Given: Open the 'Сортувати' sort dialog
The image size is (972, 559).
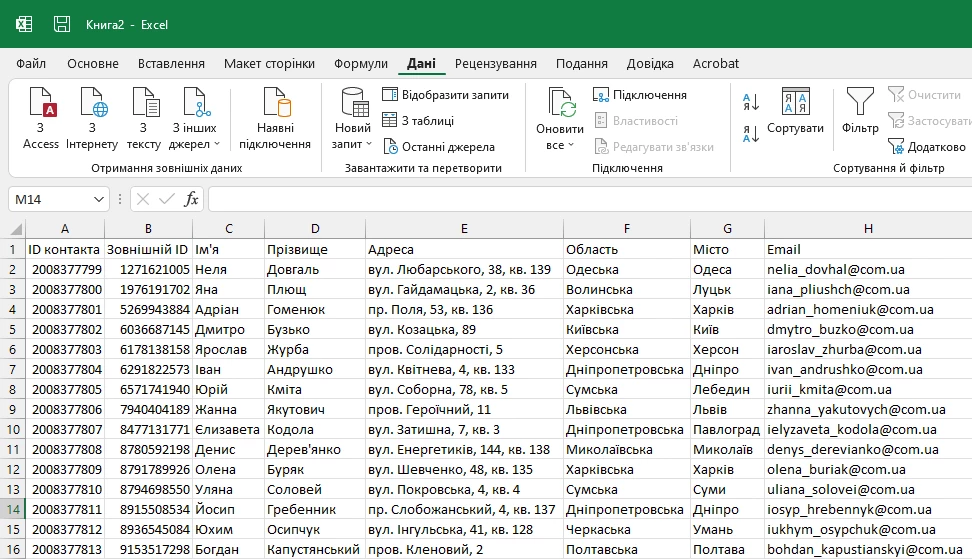Looking at the screenshot, I should point(795,110).
